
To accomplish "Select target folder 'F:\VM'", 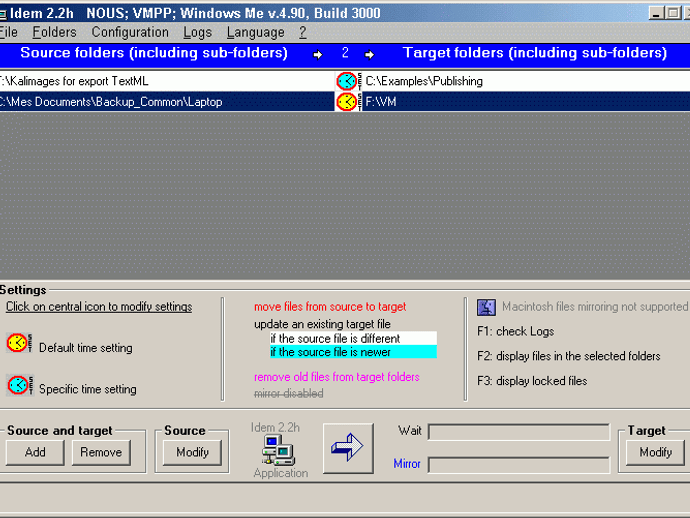I will [526, 102].
